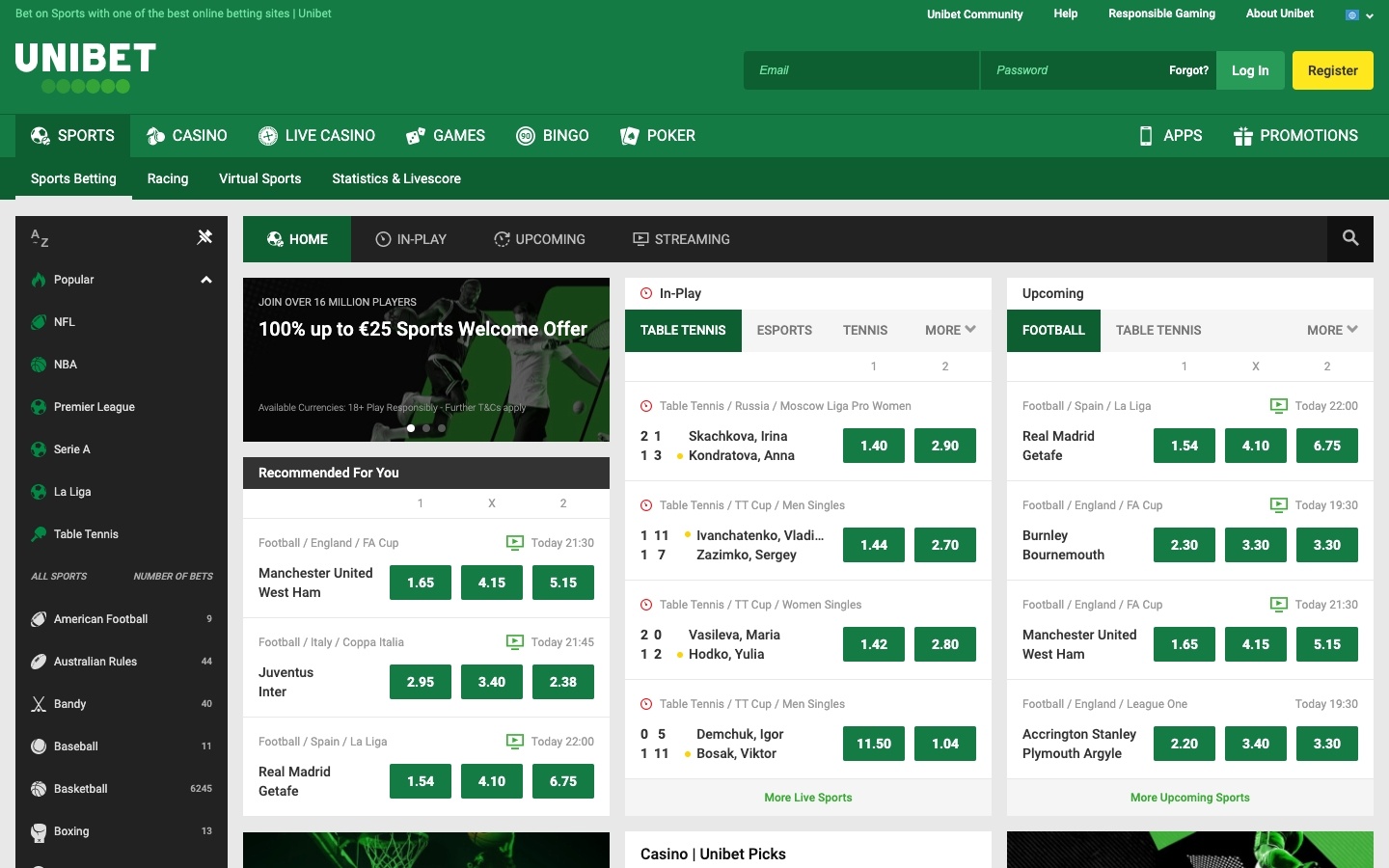Bet 11.50 on Demchuk, Igor
Viewport: 1389px width, 868px height.
[x=874, y=744]
